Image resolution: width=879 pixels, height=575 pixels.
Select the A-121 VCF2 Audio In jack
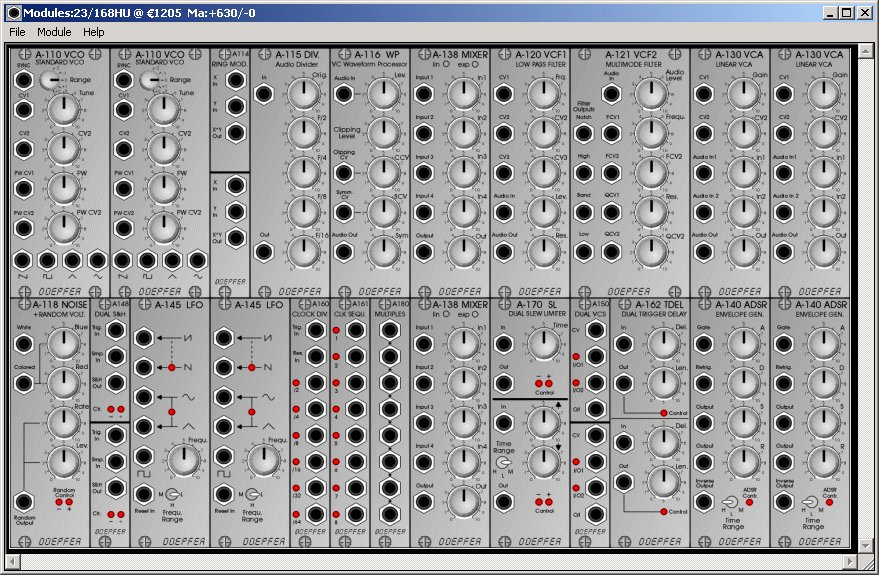[612, 94]
